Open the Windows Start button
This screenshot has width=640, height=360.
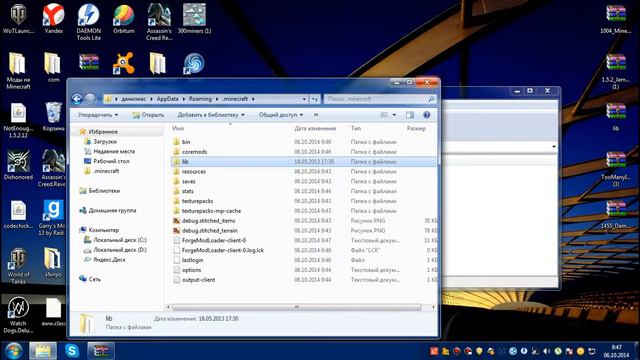[x=13, y=351]
